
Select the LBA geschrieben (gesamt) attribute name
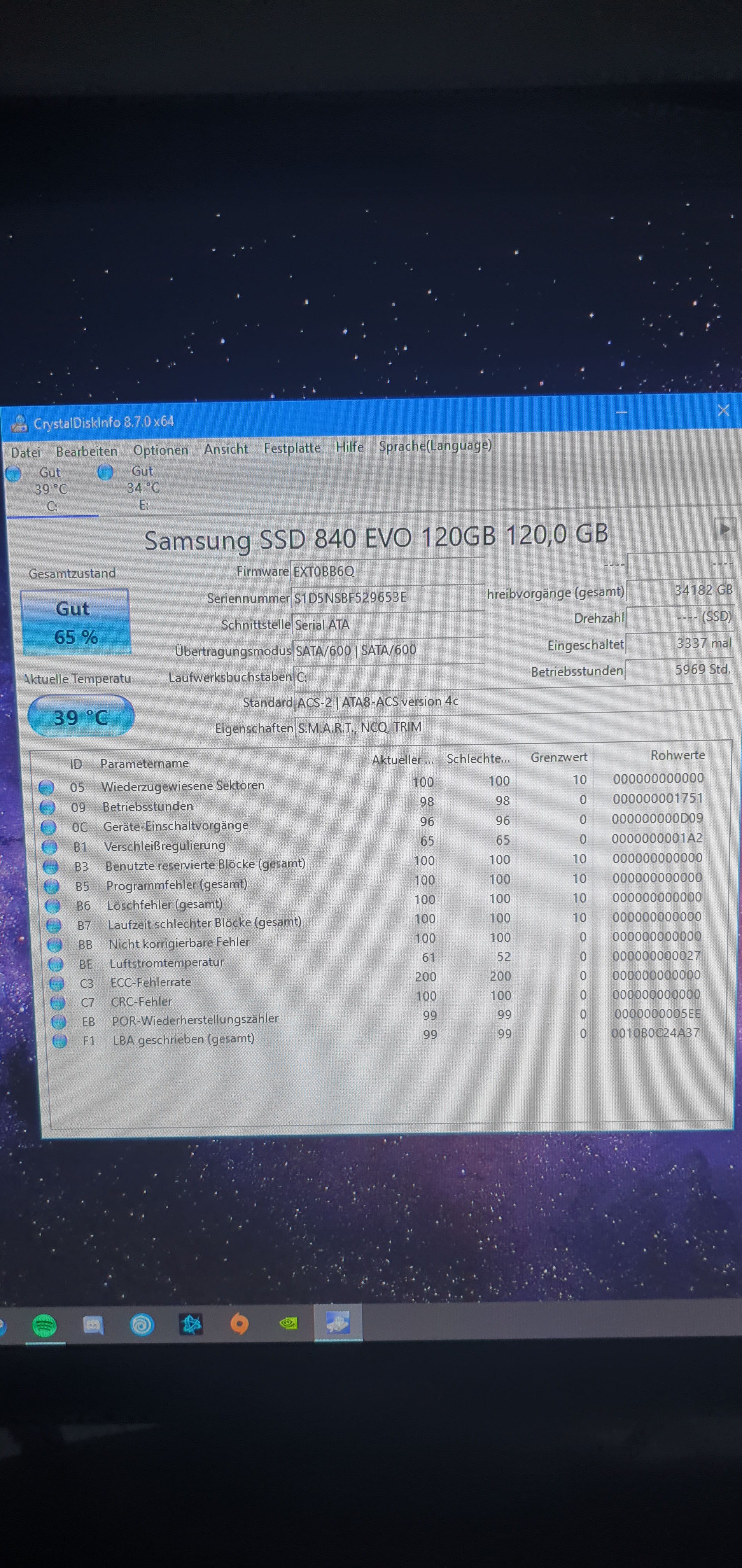click(x=183, y=1039)
